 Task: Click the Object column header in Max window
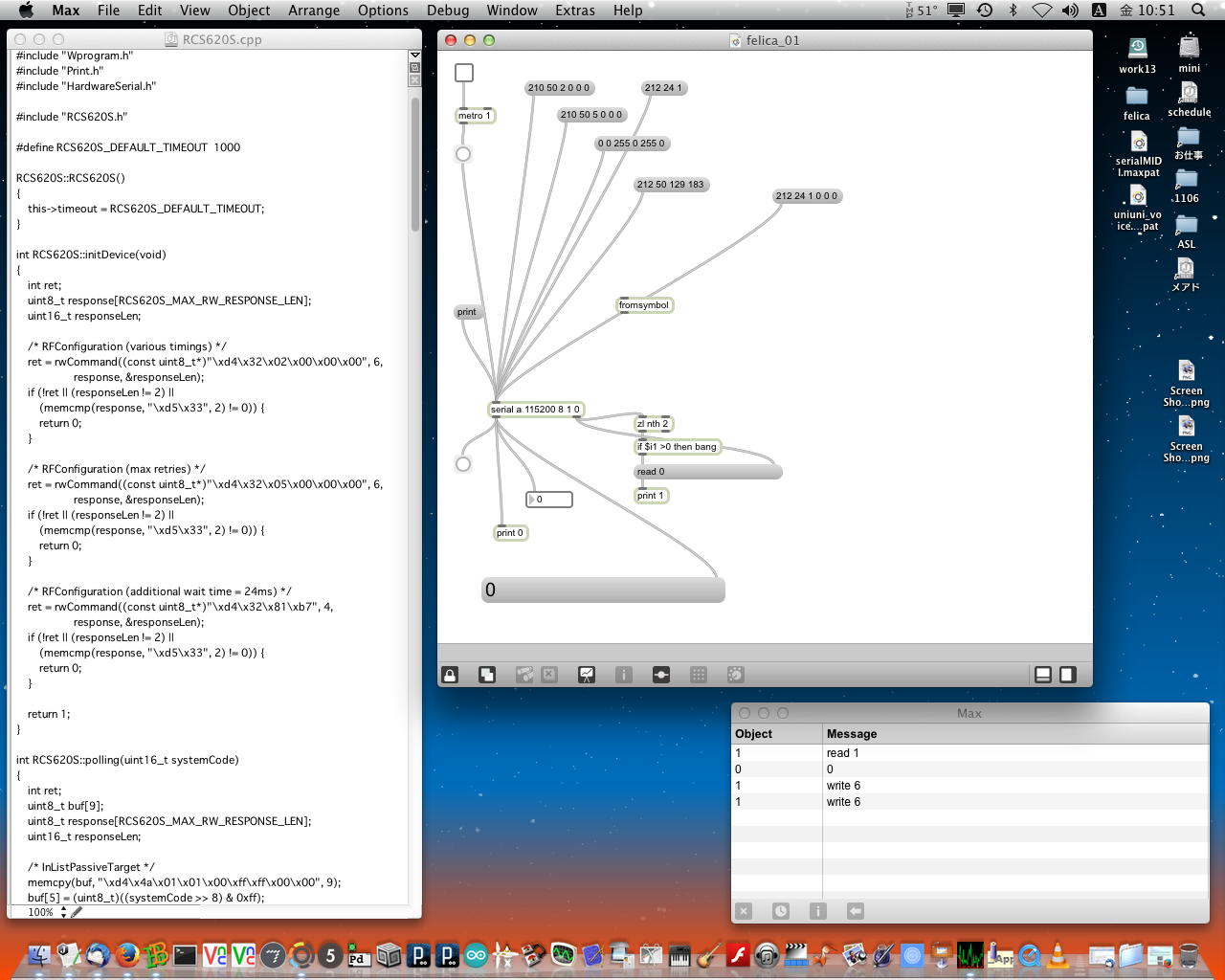tap(776, 734)
